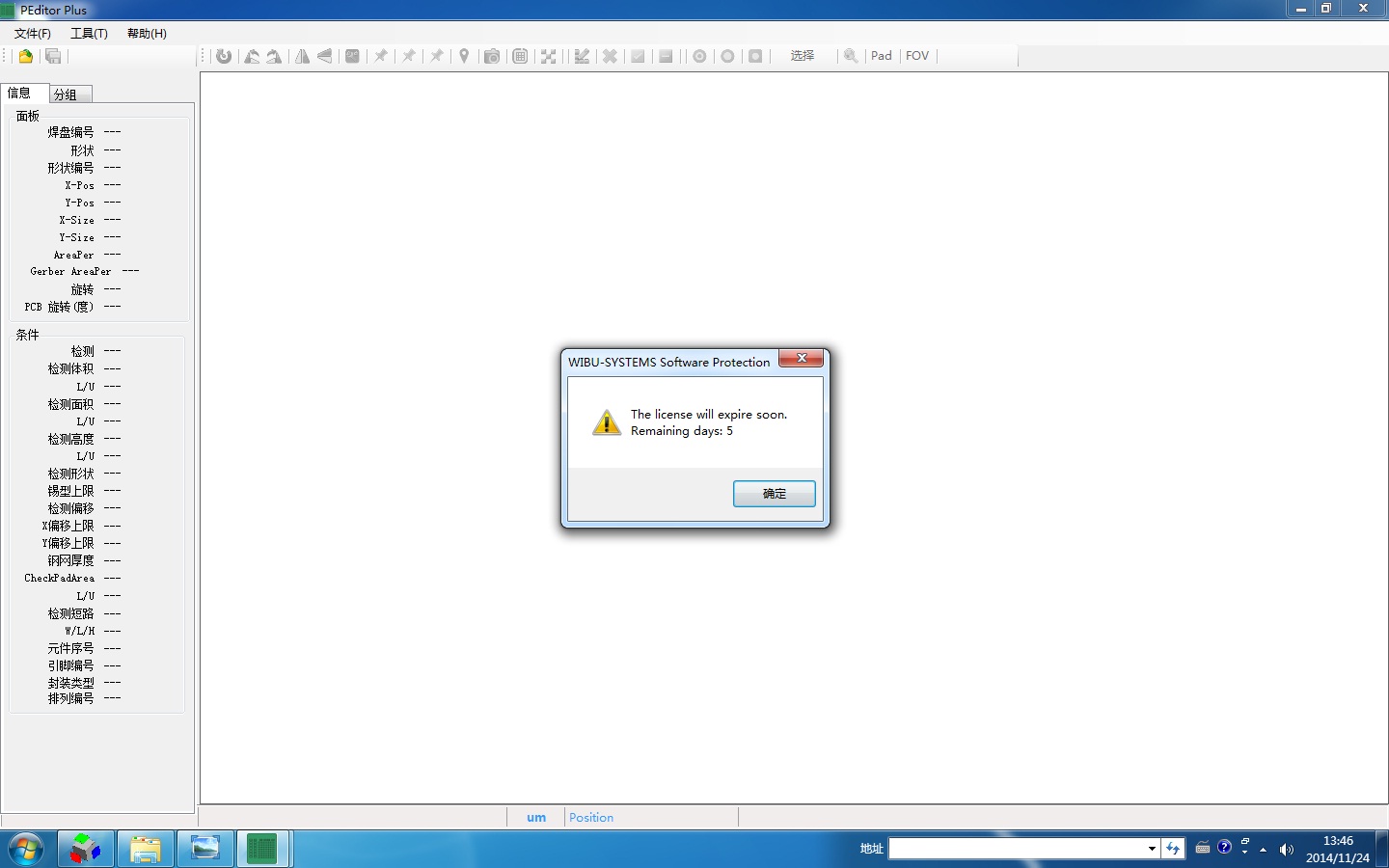Click the save all icon in toolbar
1389x868 pixels.
tap(53, 56)
